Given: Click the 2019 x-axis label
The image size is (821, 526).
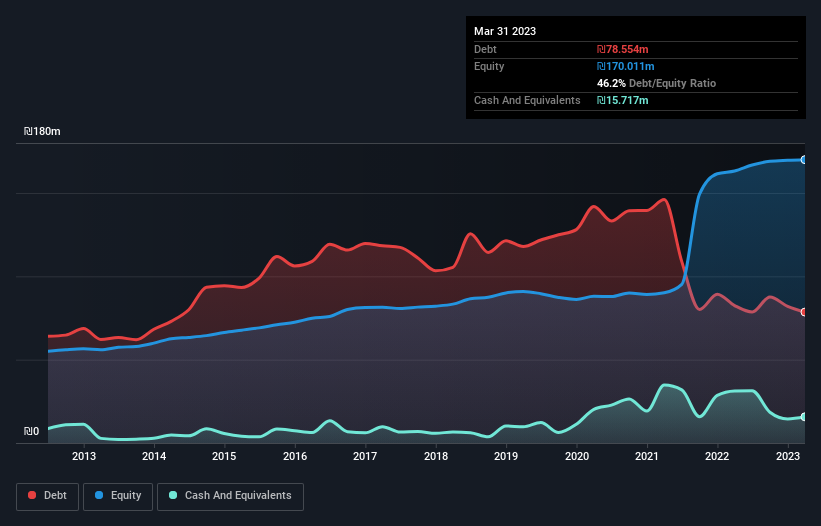Looking at the screenshot, I should (x=506, y=456).
